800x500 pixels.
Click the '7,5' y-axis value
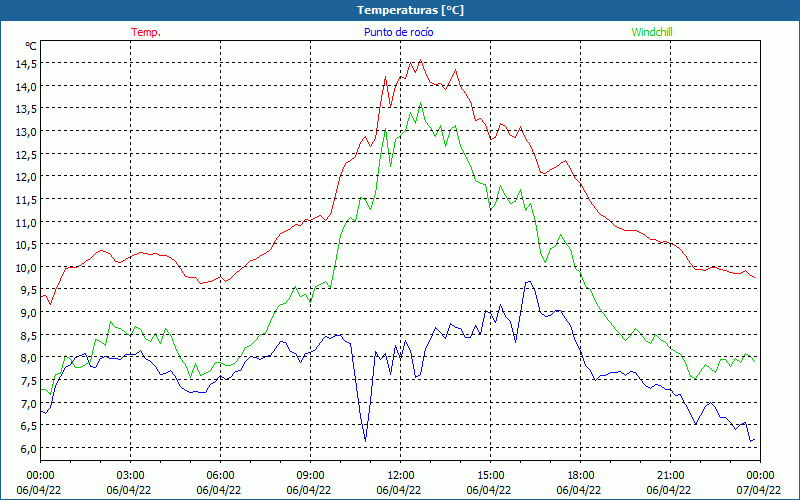tap(29, 380)
